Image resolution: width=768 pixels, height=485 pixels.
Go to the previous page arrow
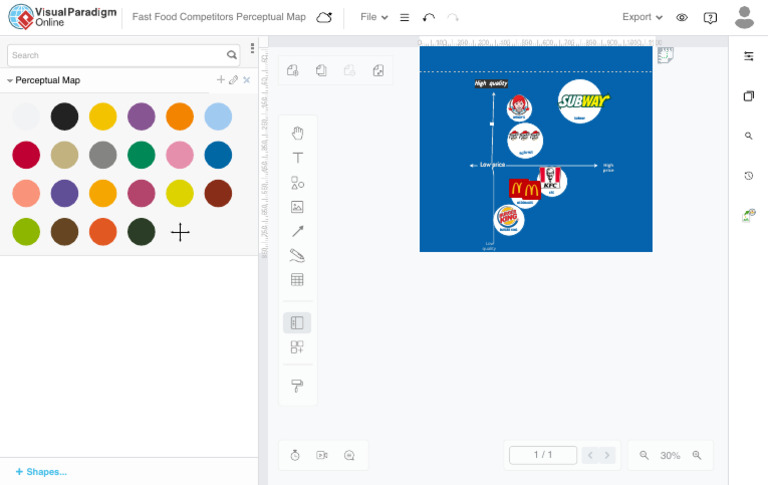coord(590,456)
